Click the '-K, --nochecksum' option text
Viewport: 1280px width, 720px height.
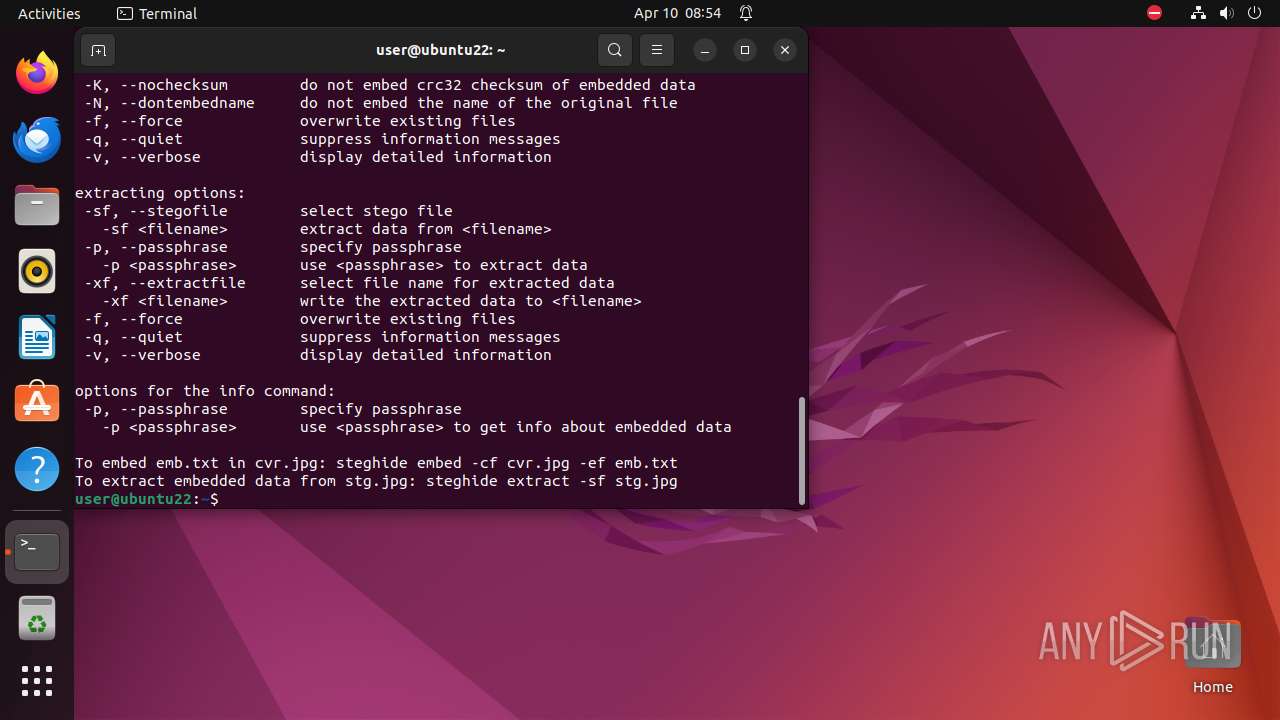pos(156,85)
